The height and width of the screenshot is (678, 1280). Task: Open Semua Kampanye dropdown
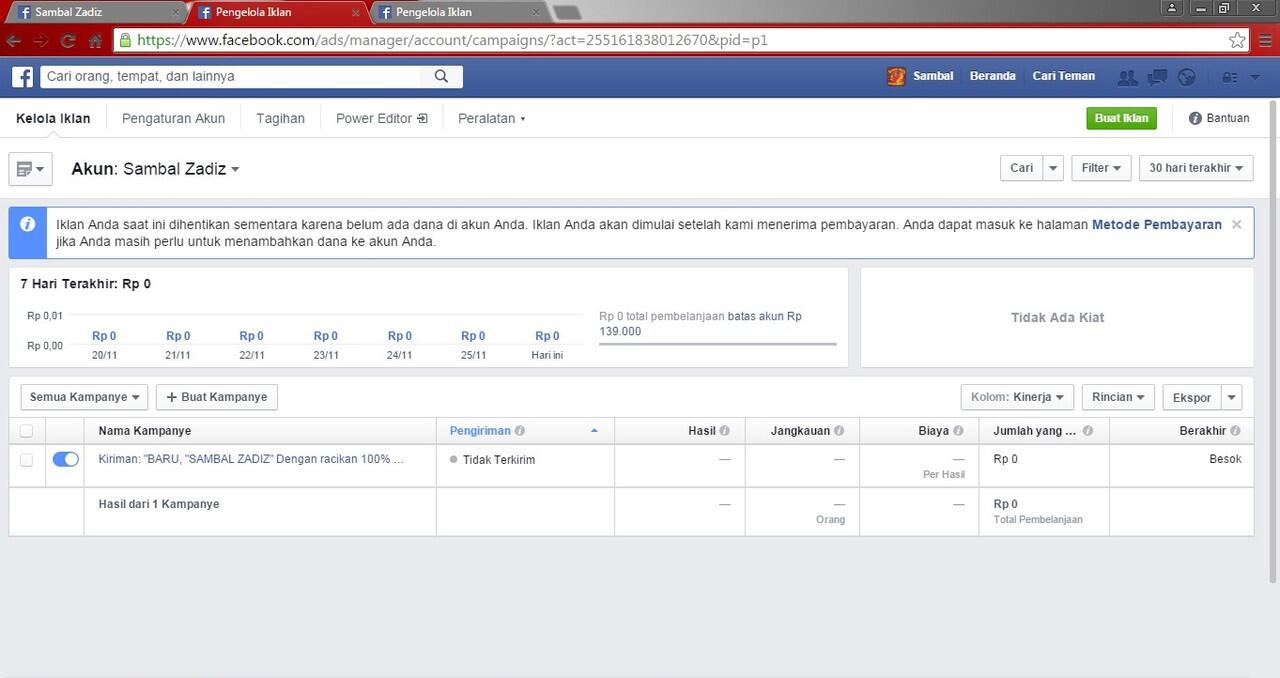point(84,397)
